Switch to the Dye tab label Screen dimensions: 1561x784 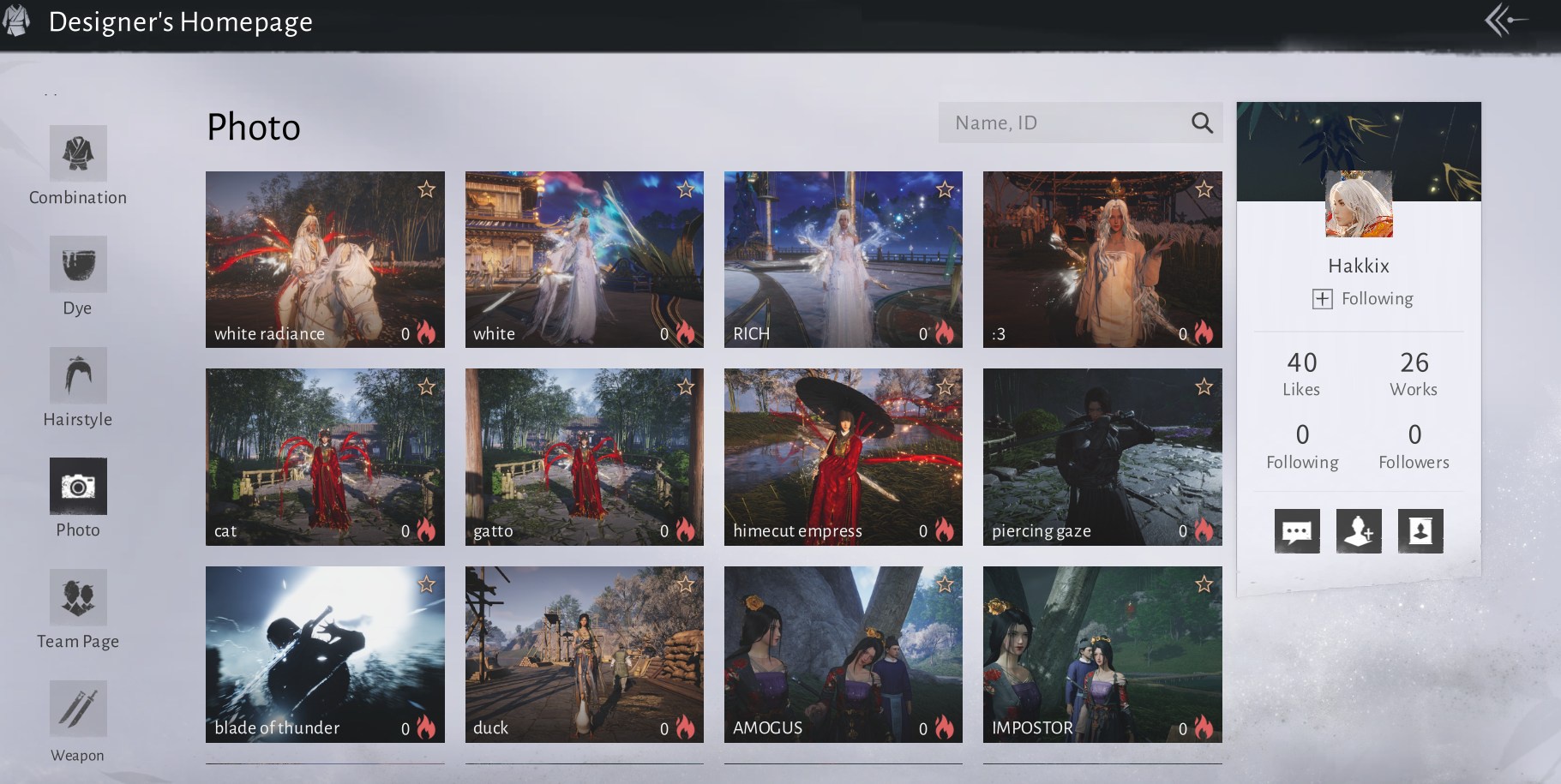coord(77,308)
